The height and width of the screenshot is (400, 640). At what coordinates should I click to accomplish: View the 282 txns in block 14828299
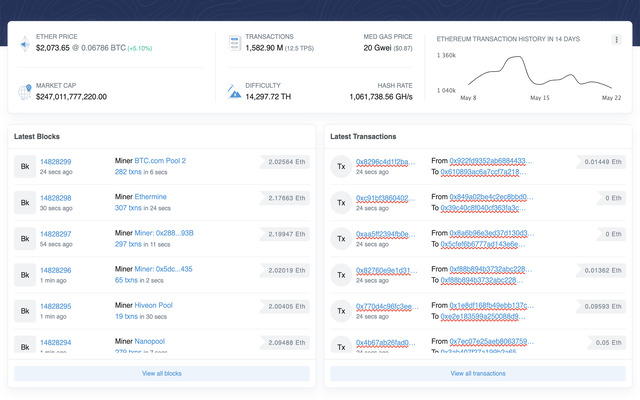point(128,172)
